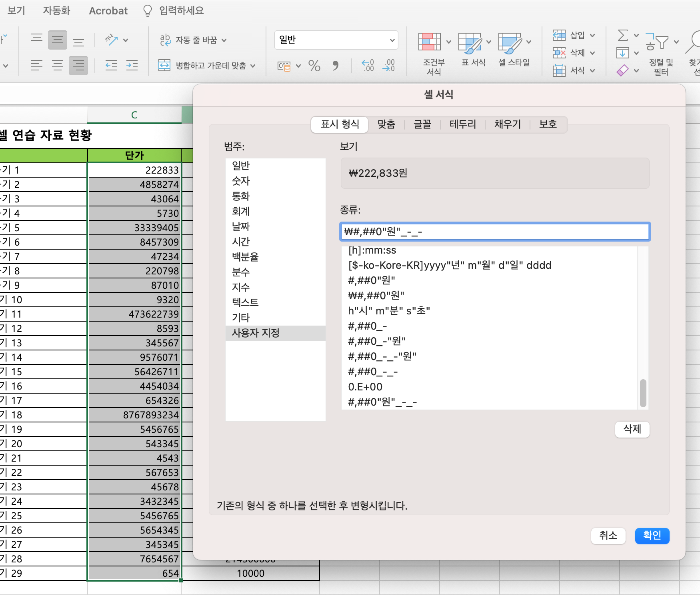
Task: Click the format list scrollbar thumb
Action: tap(643, 393)
